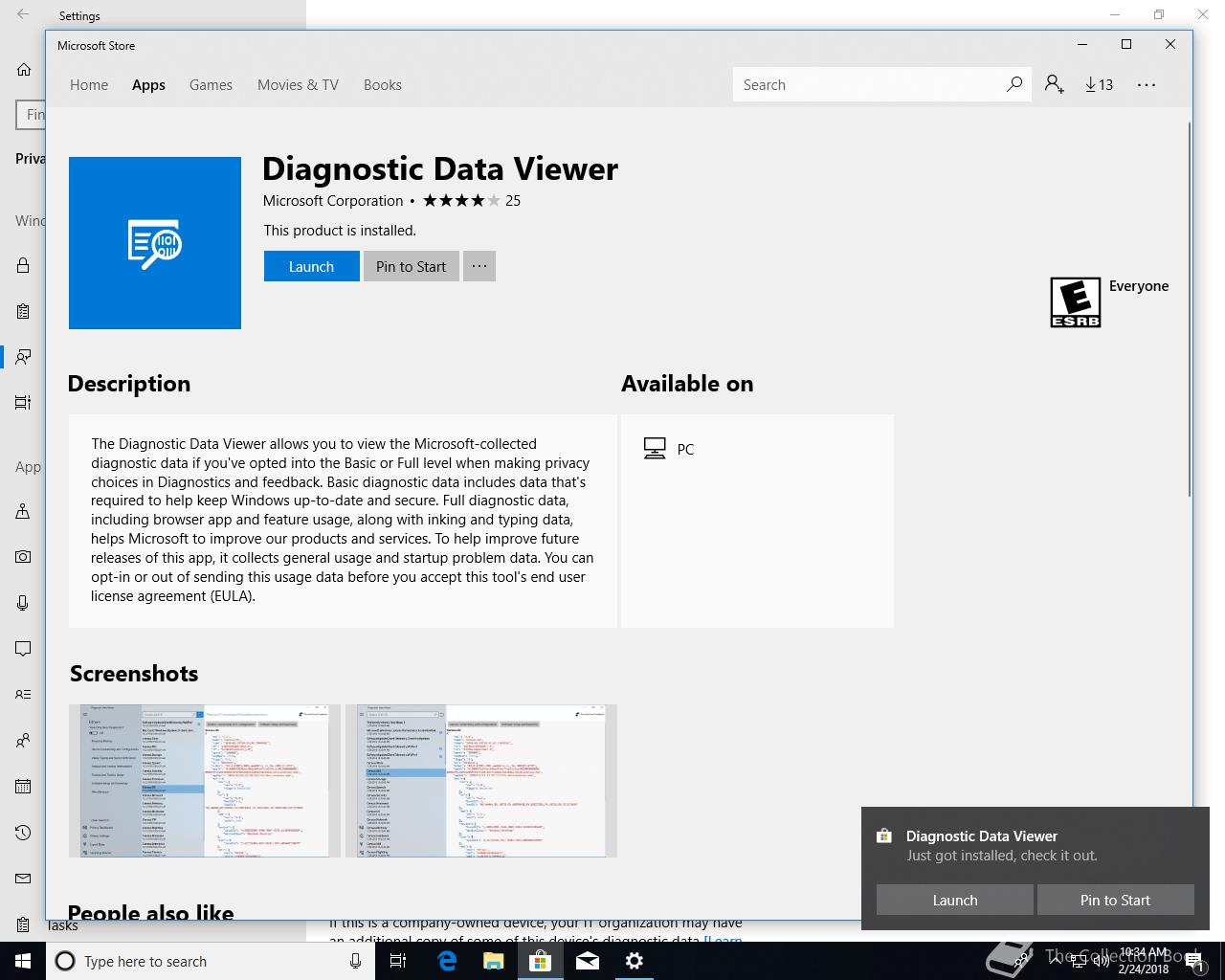Select the Books tab
The height and width of the screenshot is (980, 1225).
382,84
